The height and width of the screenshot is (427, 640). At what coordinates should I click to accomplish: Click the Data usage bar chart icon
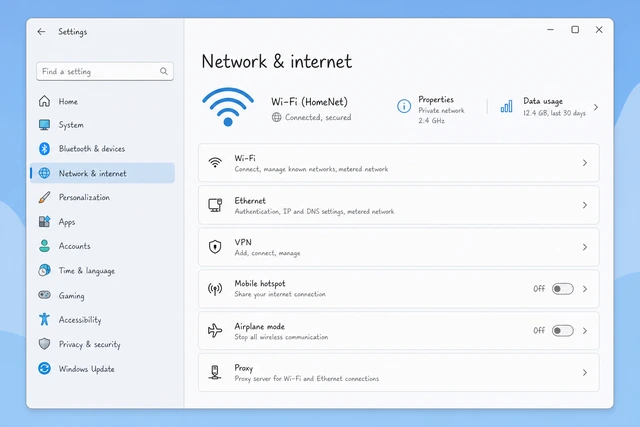point(506,107)
